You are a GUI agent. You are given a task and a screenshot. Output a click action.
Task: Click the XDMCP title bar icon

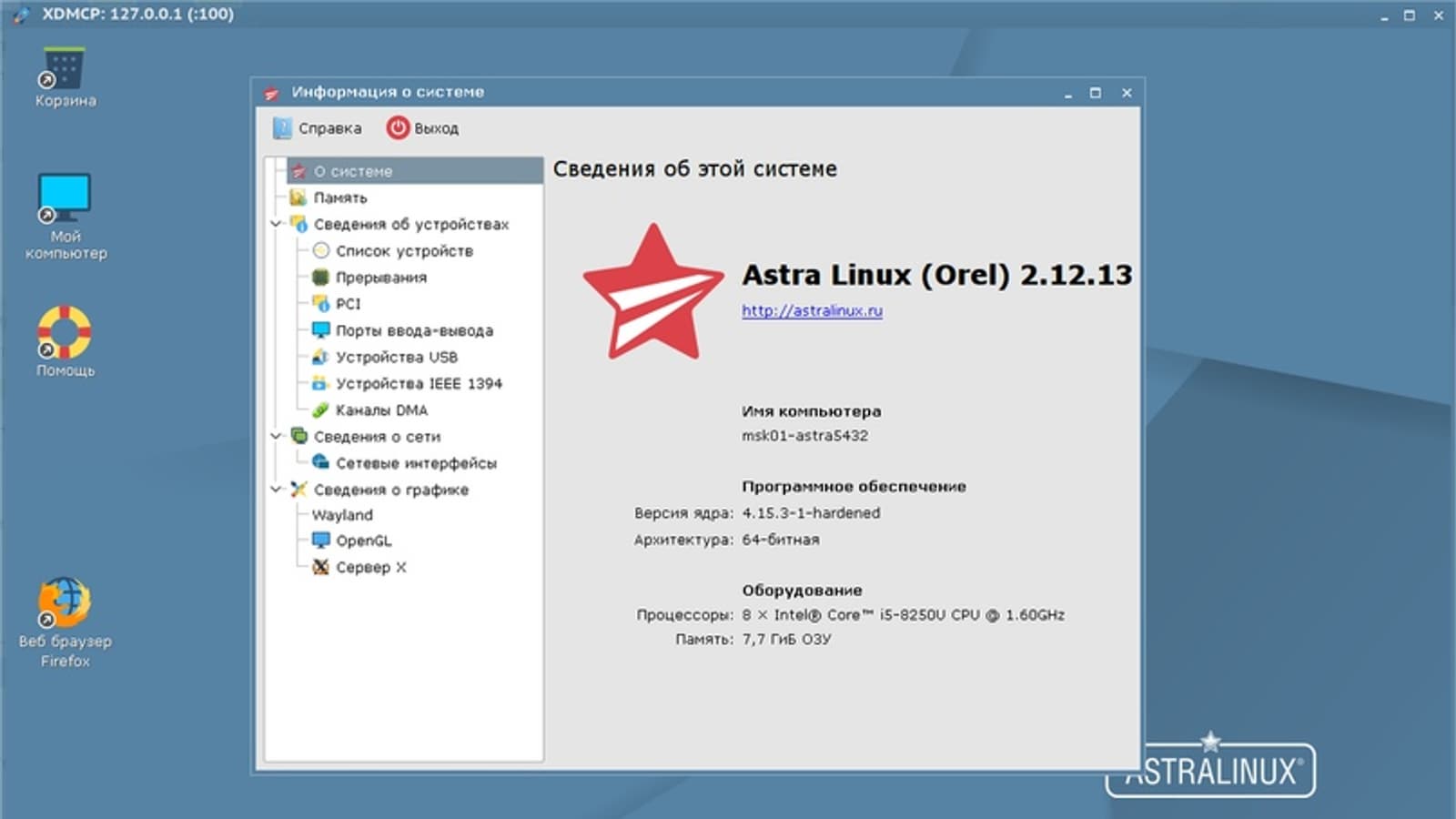coord(22,14)
